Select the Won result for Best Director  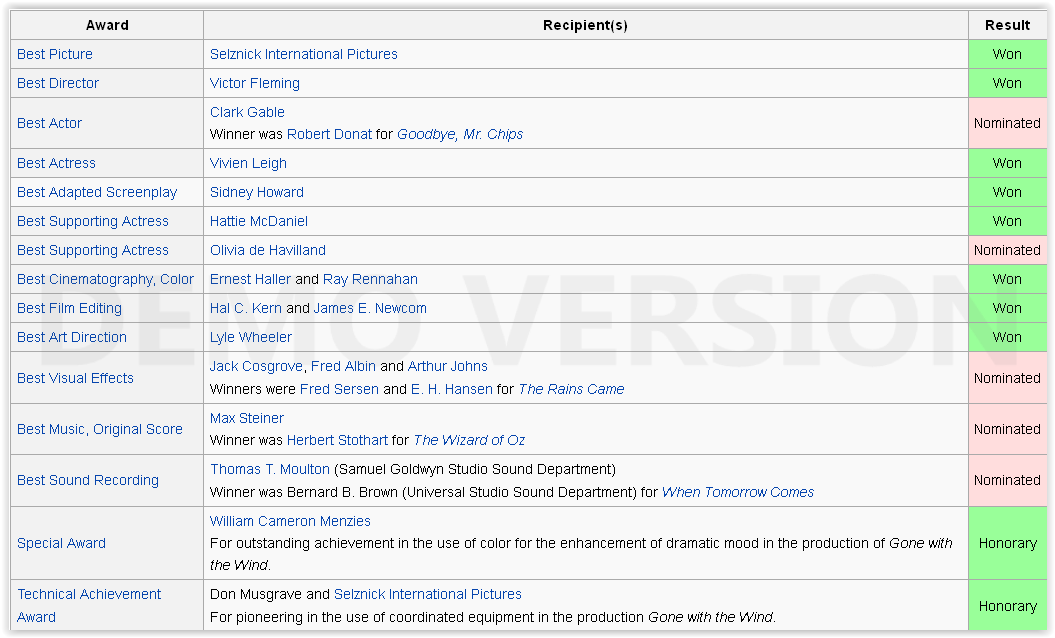1007,83
